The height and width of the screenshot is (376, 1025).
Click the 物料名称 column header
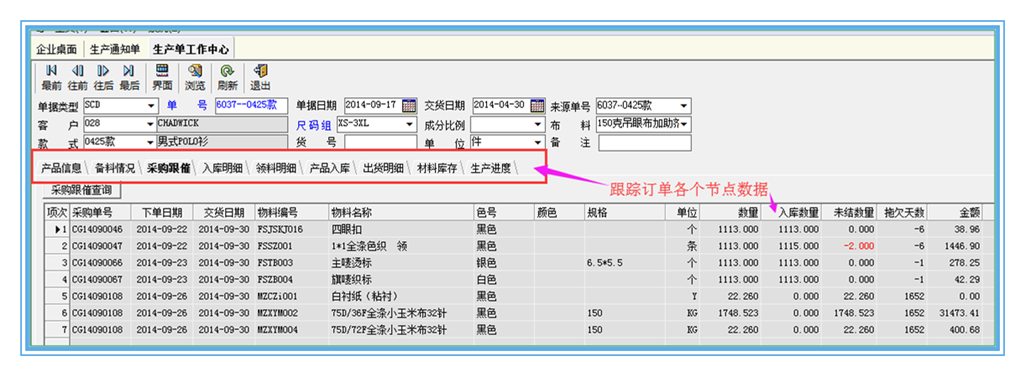click(x=401, y=212)
